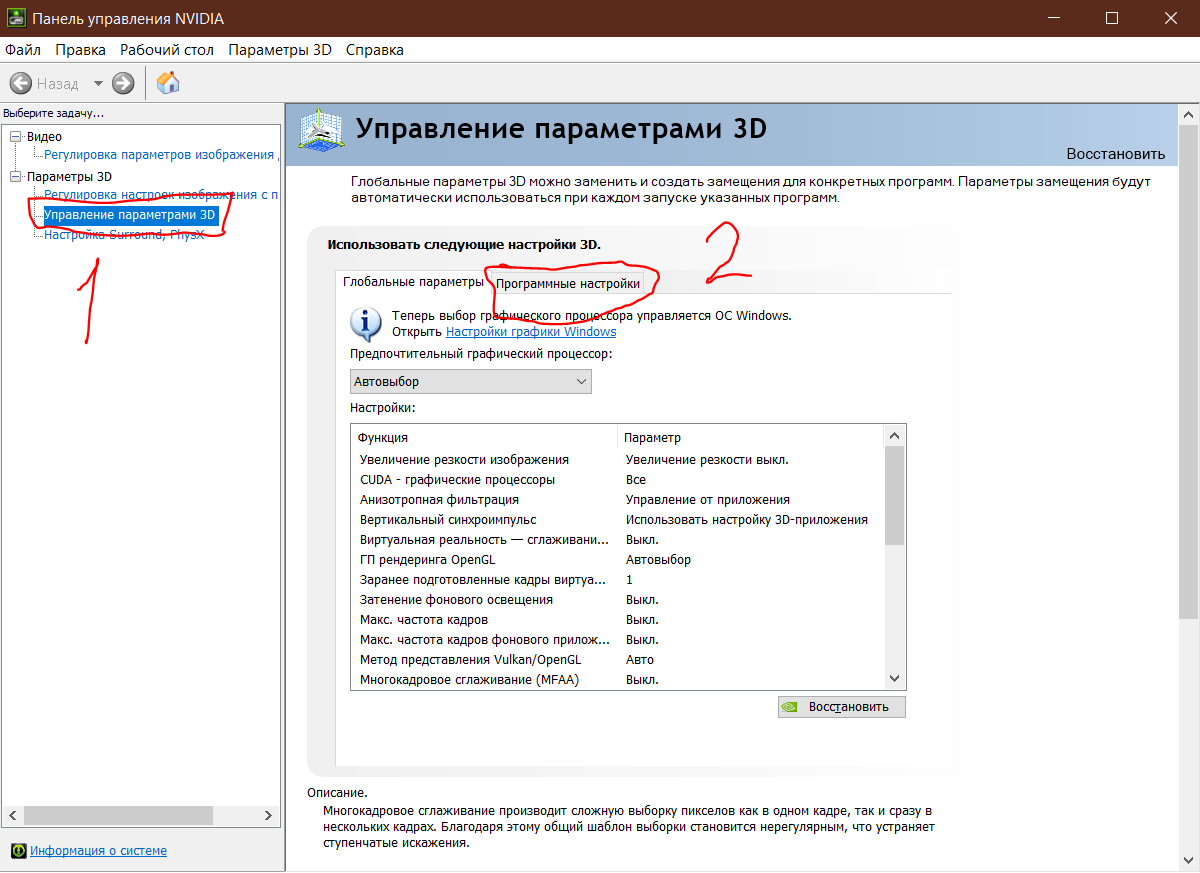Select the Глобальные параметры tab
Screen dimensions: 1200x873
click(x=413, y=282)
